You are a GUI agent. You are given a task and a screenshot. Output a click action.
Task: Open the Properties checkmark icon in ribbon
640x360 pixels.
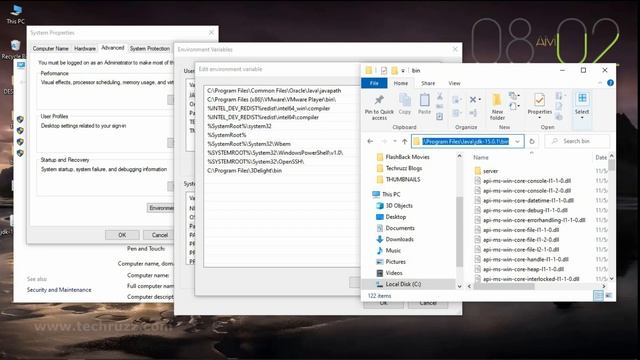539,100
